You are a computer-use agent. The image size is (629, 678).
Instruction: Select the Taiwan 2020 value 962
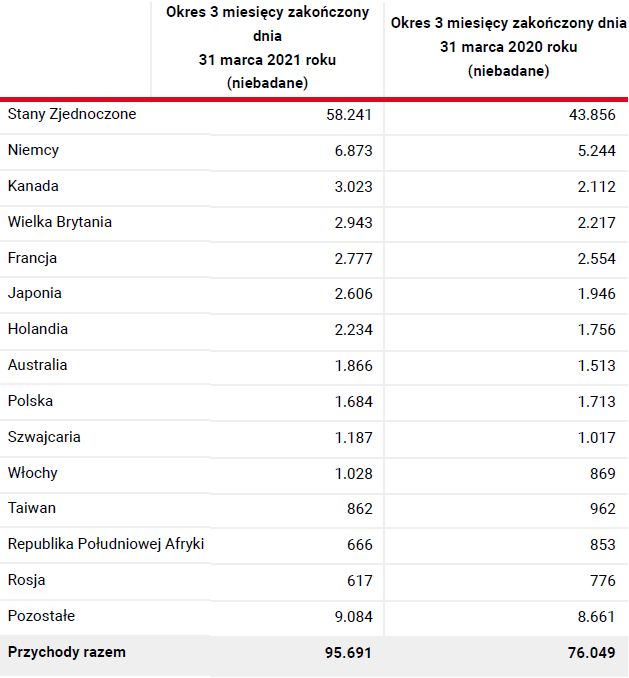point(603,508)
